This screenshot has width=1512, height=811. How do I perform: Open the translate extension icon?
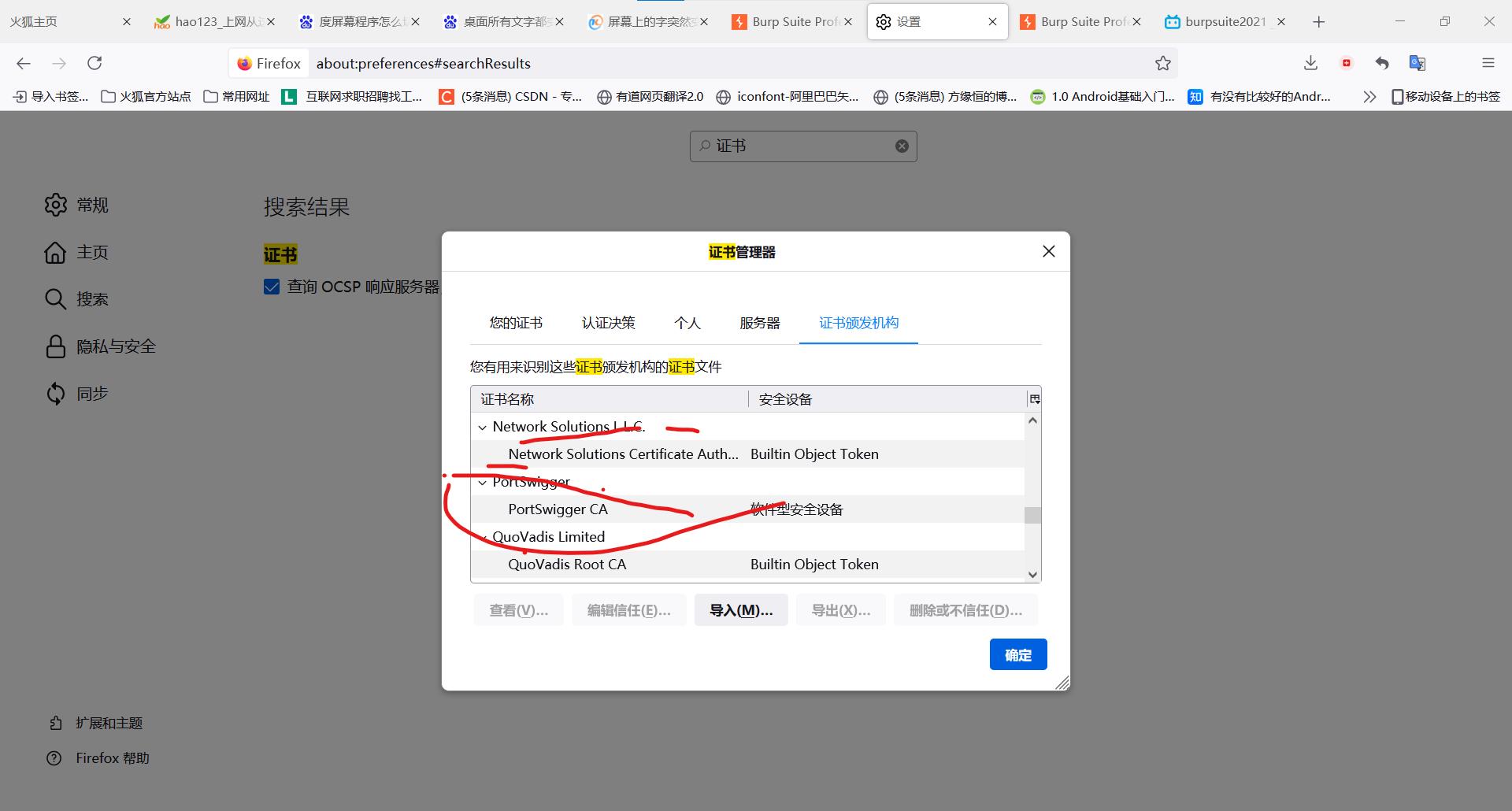[1417, 63]
